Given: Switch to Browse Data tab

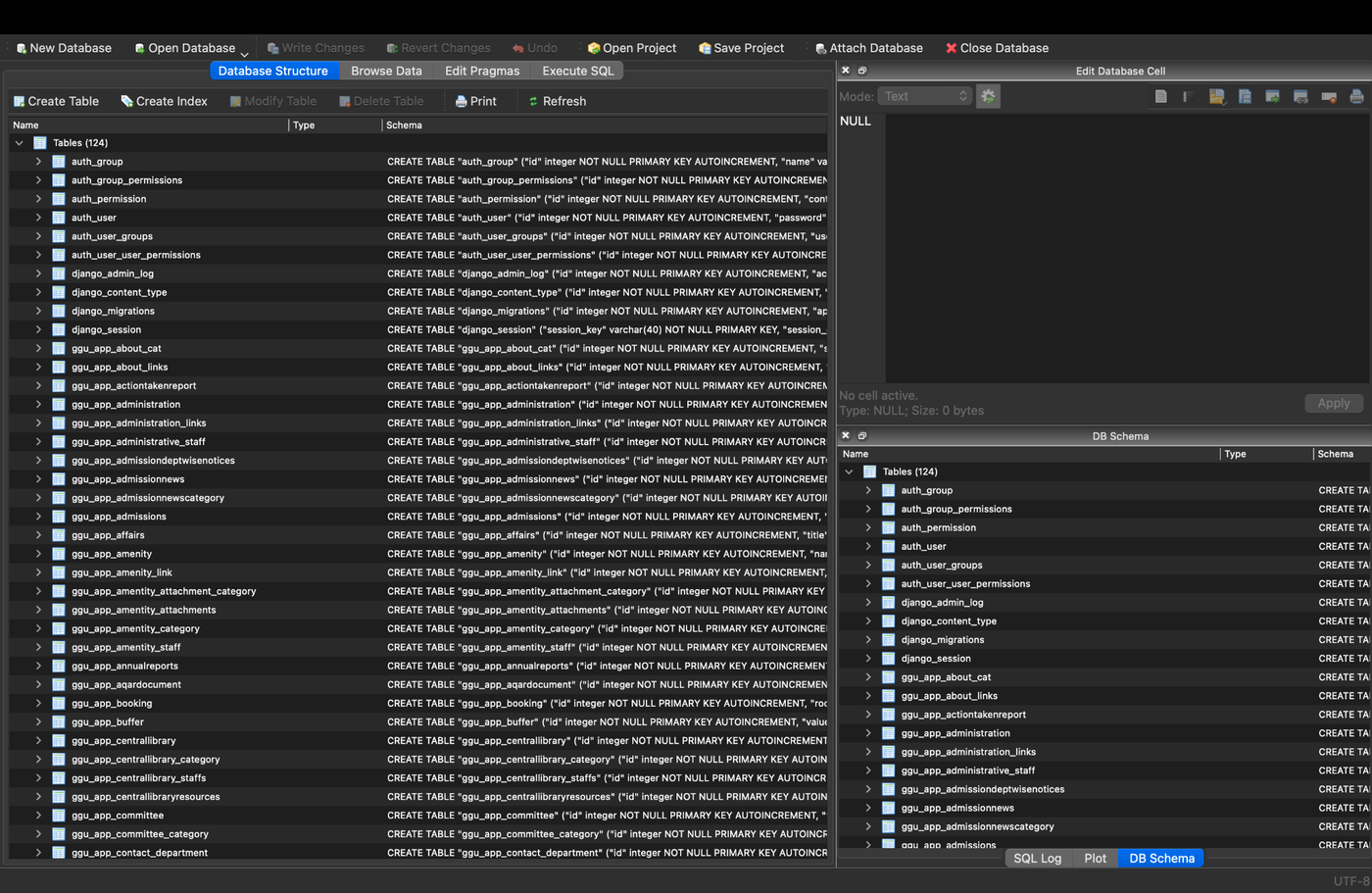Looking at the screenshot, I should pos(386,71).
